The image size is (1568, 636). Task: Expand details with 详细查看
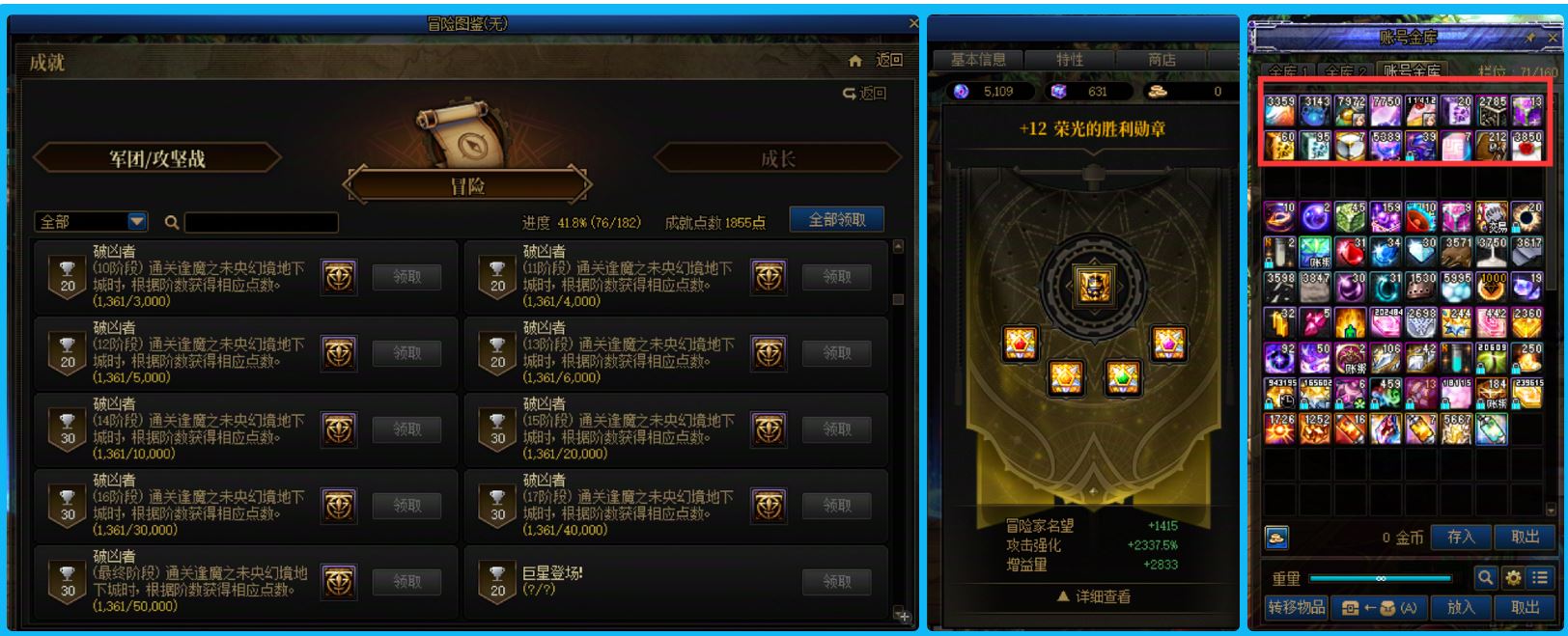(1093, 596)
